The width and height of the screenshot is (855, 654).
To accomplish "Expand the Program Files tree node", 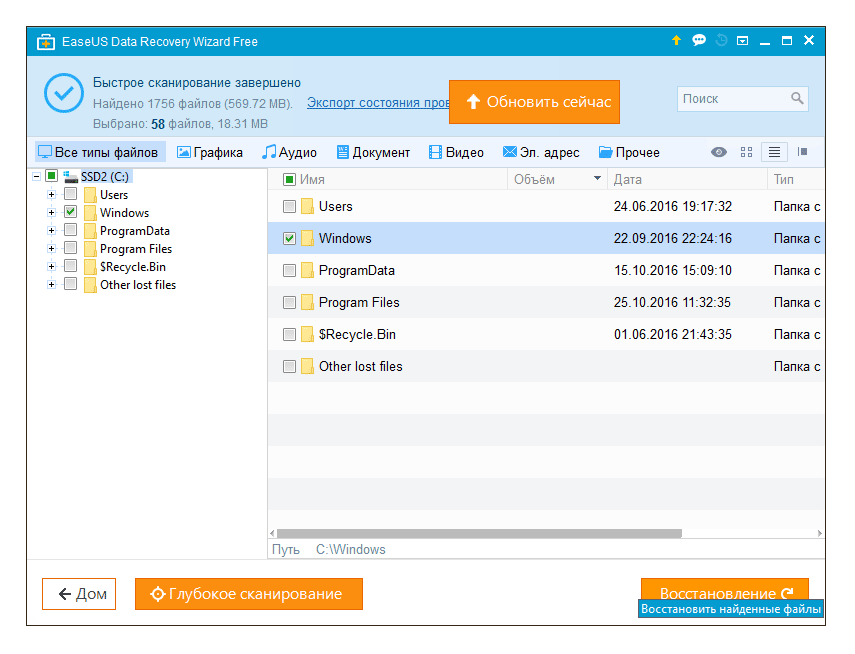I will [51, 249].
